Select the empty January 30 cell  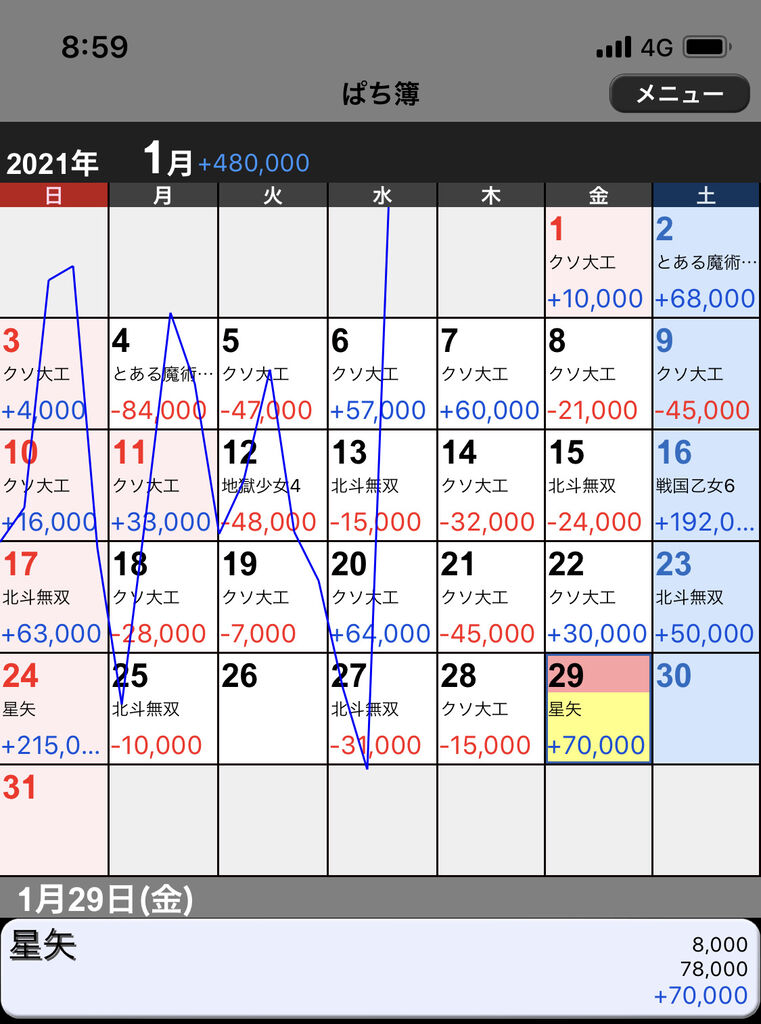[x=707, y=709]
